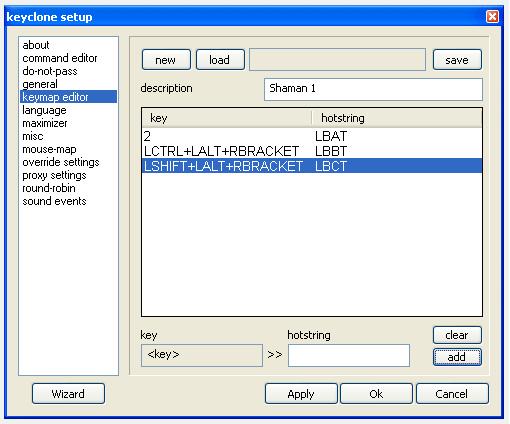This screenshot has height=424, width=510.
Task: Launch the Wizard button
Action: [x=68, y=394]
